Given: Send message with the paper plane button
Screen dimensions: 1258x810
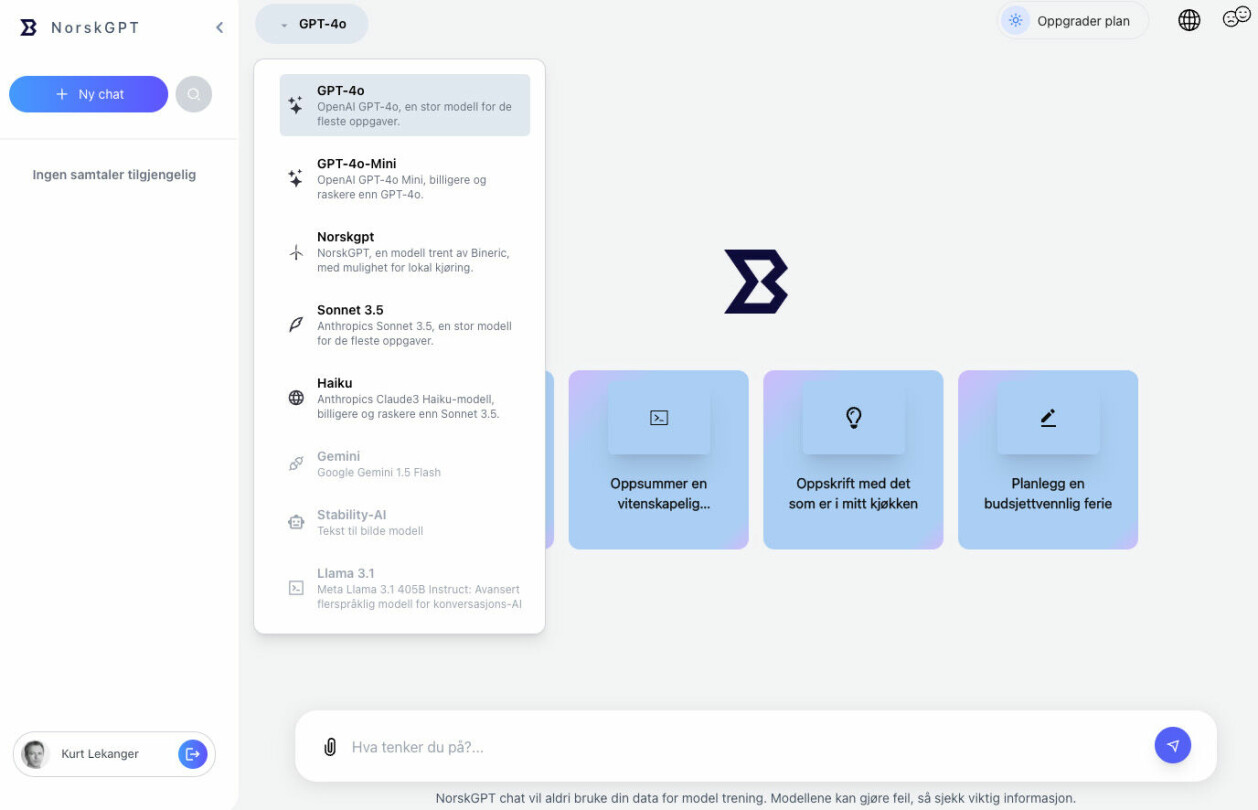Looking at the screenshot, I should 1173,746.
